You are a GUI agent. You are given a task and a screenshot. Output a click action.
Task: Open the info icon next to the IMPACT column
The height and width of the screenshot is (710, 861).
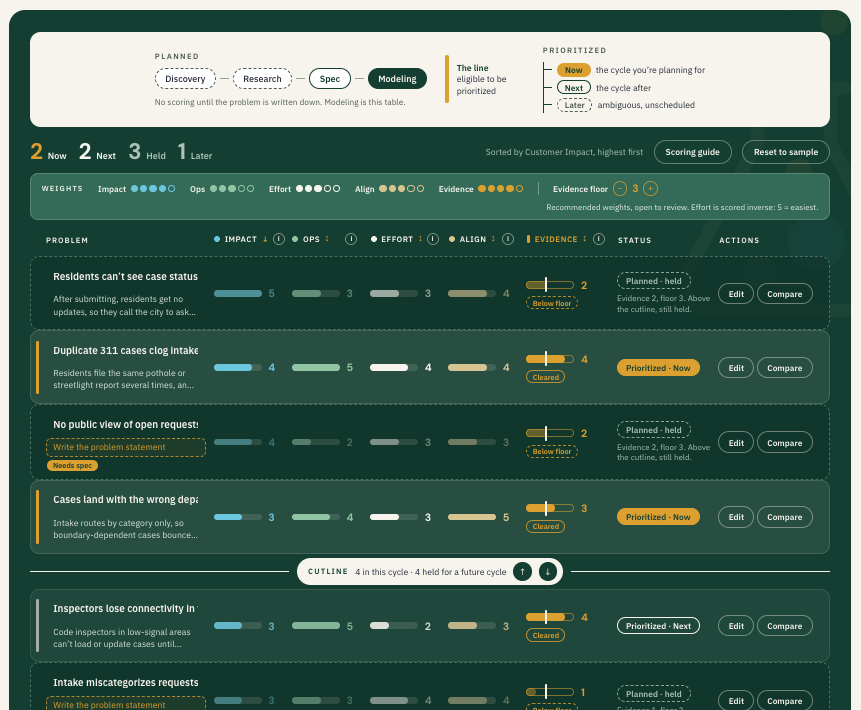coord(279,239)
